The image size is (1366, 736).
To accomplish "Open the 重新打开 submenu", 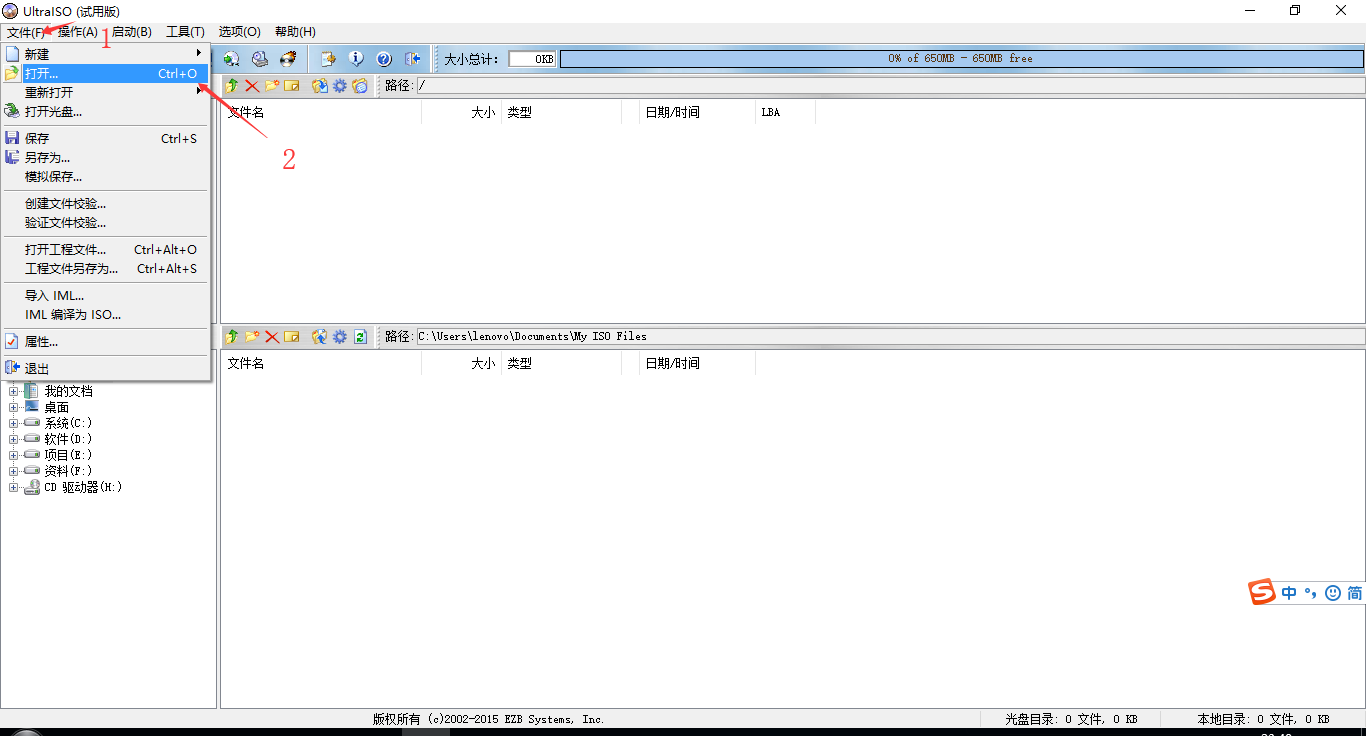I will (105, 92).
